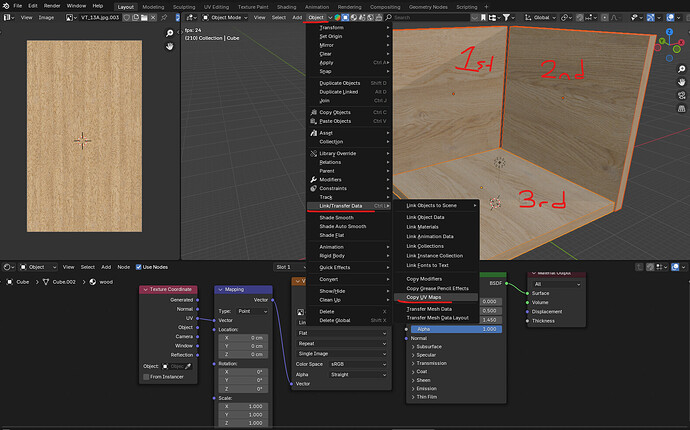
Task: Click the pan hand icon in the image editor
Action: coord(169,46)
